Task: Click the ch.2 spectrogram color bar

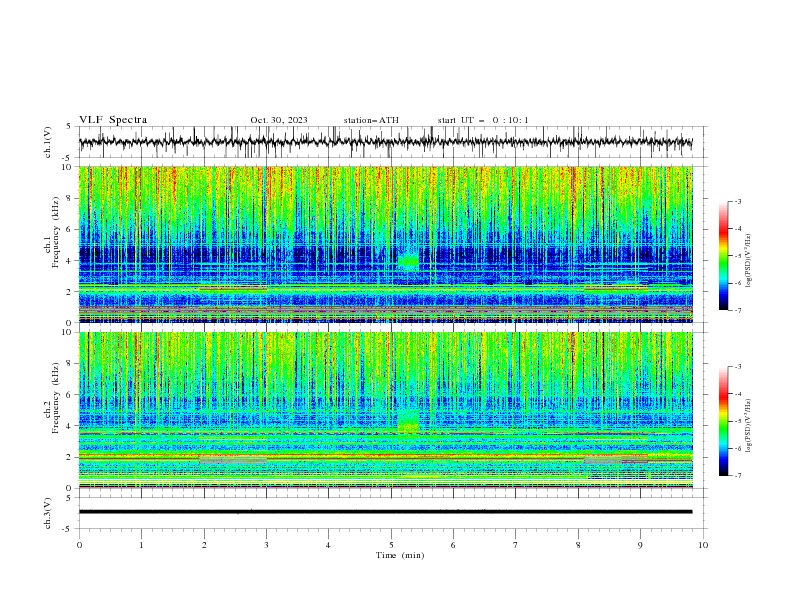Action: pos(723,421)
